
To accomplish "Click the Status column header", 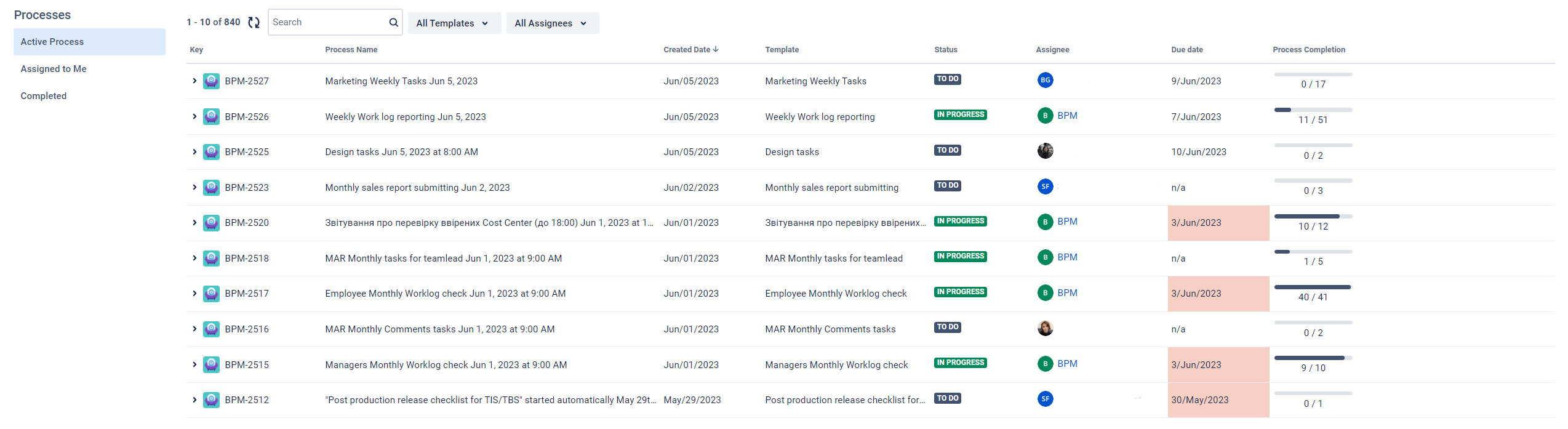I will point(946,50).
